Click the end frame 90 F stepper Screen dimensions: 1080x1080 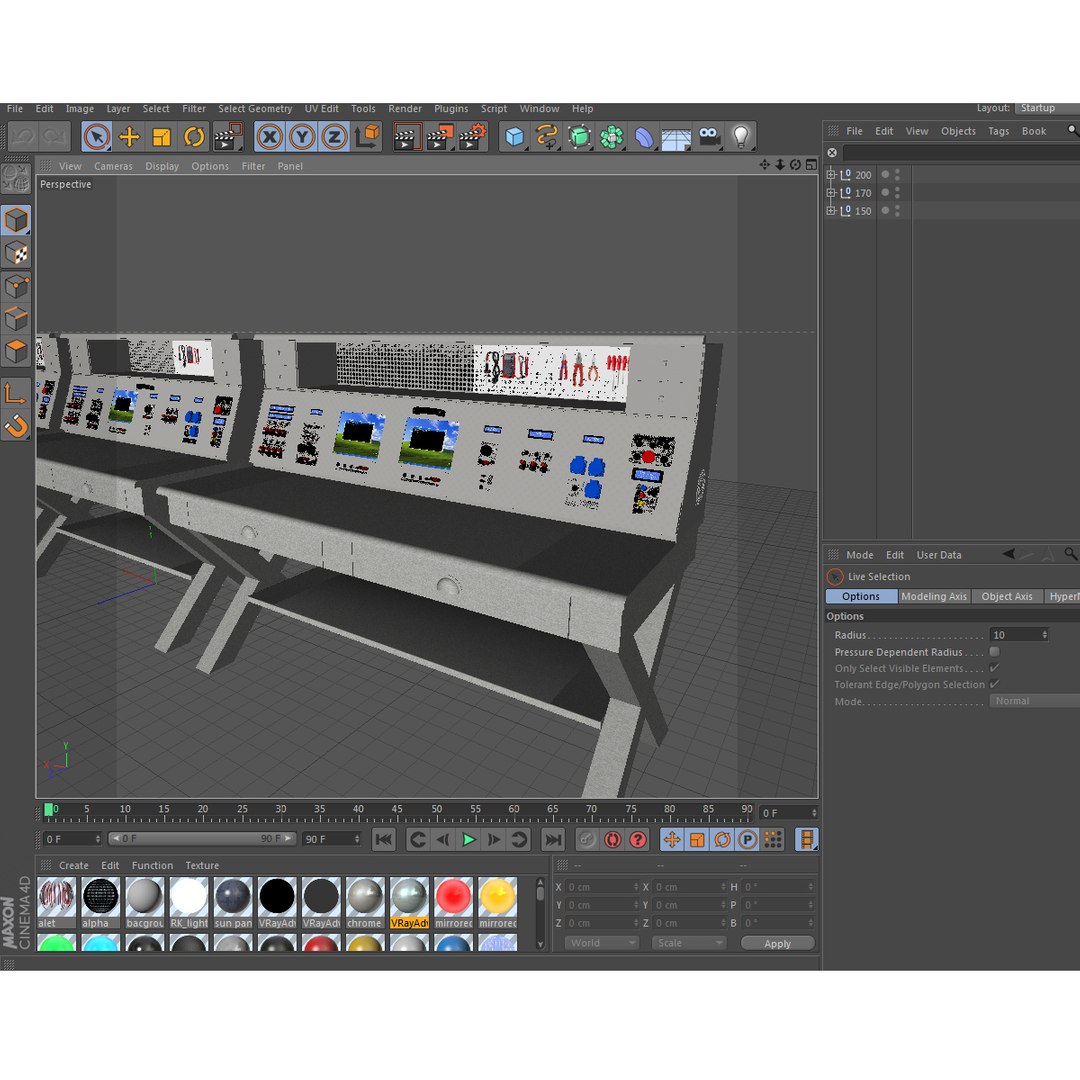357,839
